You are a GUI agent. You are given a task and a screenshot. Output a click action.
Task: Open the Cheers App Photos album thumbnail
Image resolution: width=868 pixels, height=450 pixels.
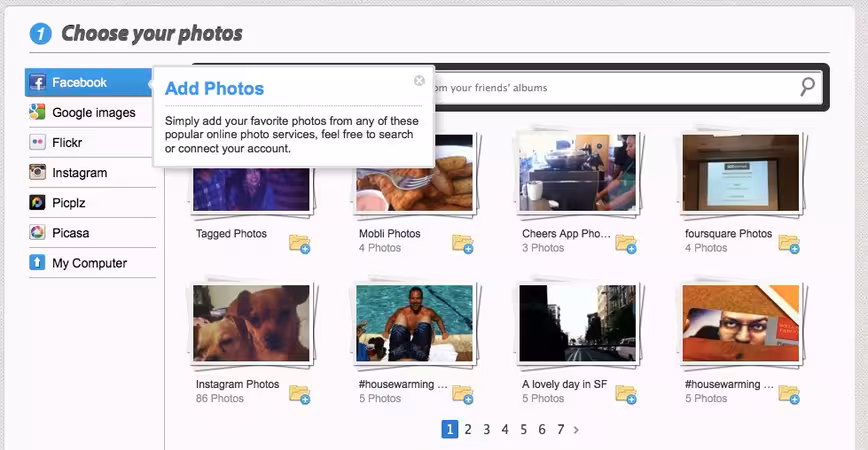pyautogui.click(x=577, y=172)
